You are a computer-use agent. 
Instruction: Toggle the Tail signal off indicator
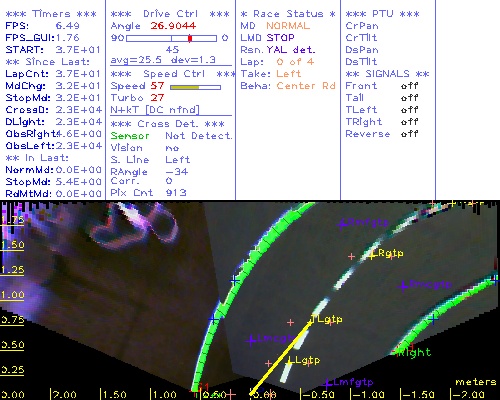tap(409, 98)
